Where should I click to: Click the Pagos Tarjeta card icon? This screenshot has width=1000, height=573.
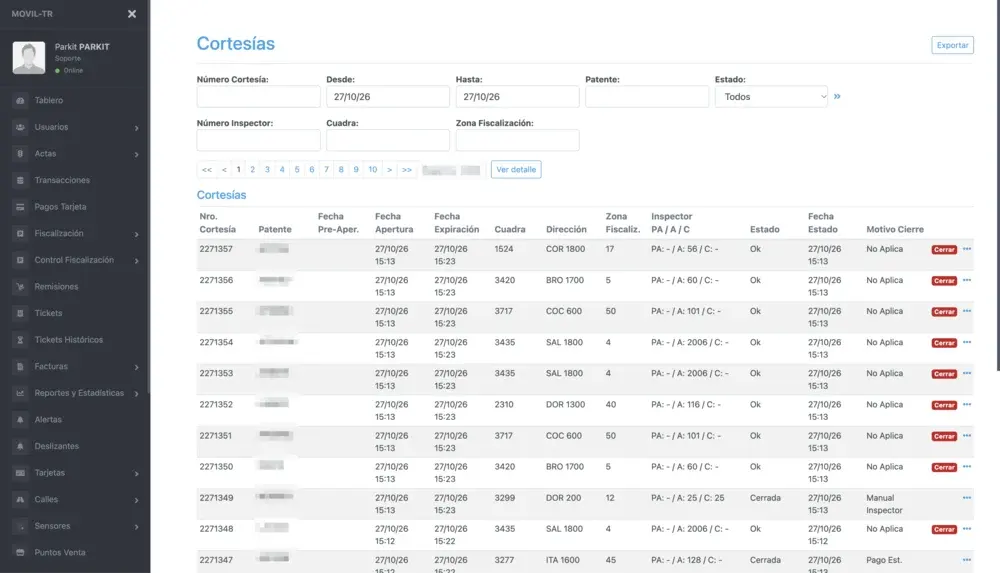[20, 207]
